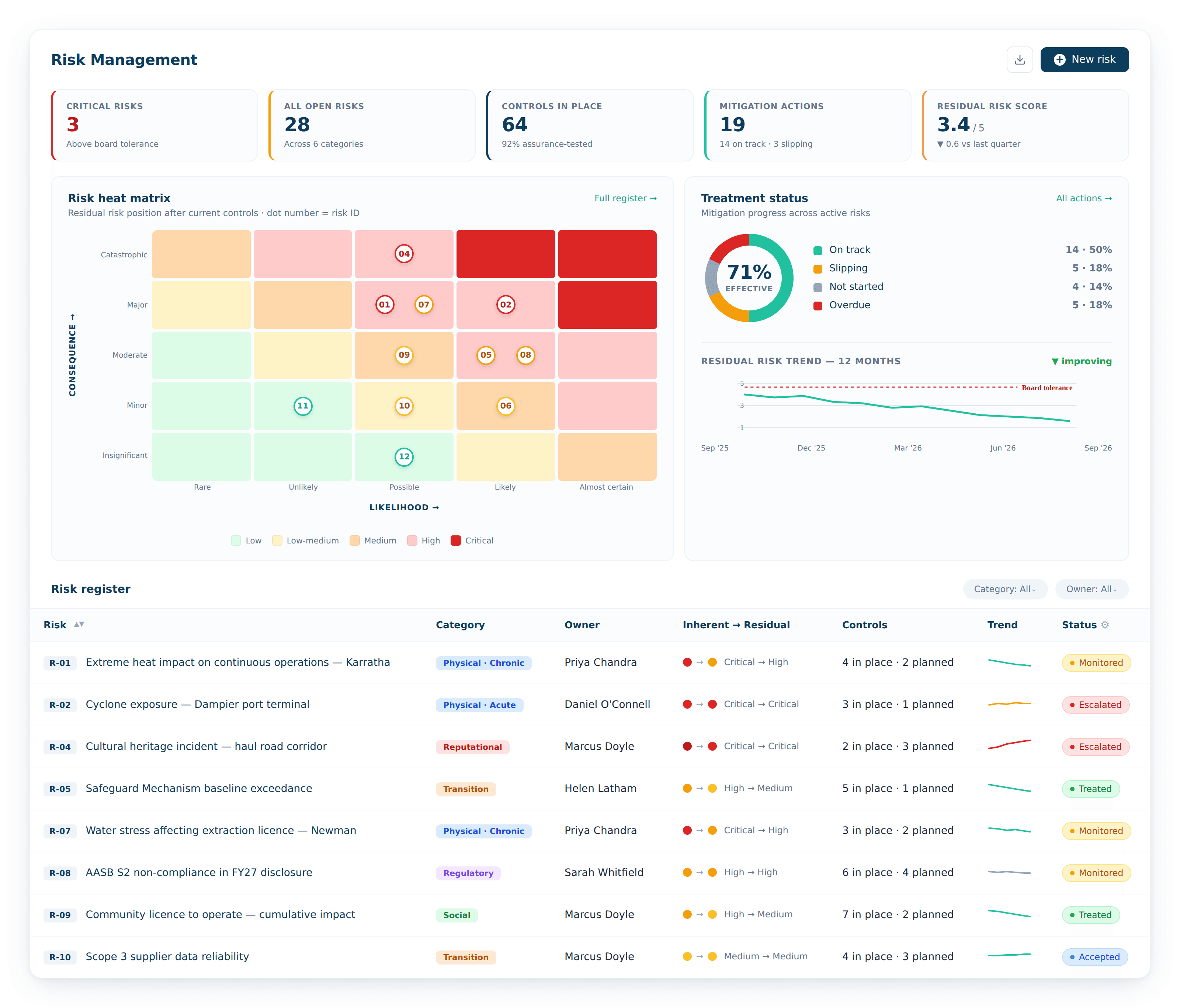Viewport: 1180px width, 1008px height.
Task: Select risk dot 04 in heat matrix
Action: (405, 254)
